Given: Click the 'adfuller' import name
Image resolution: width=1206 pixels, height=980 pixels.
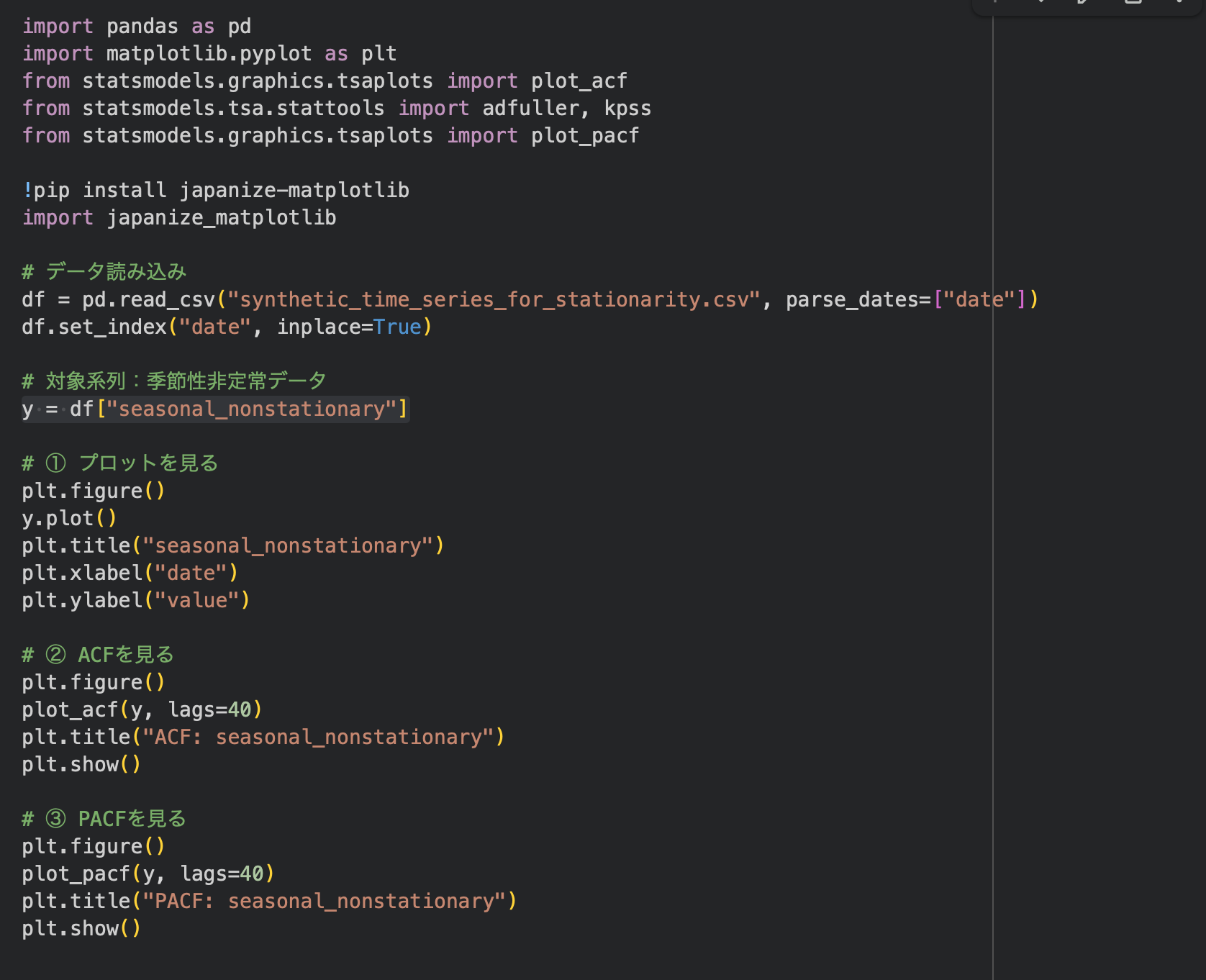Looking at the screenshot, I should [x=531, y=109].
